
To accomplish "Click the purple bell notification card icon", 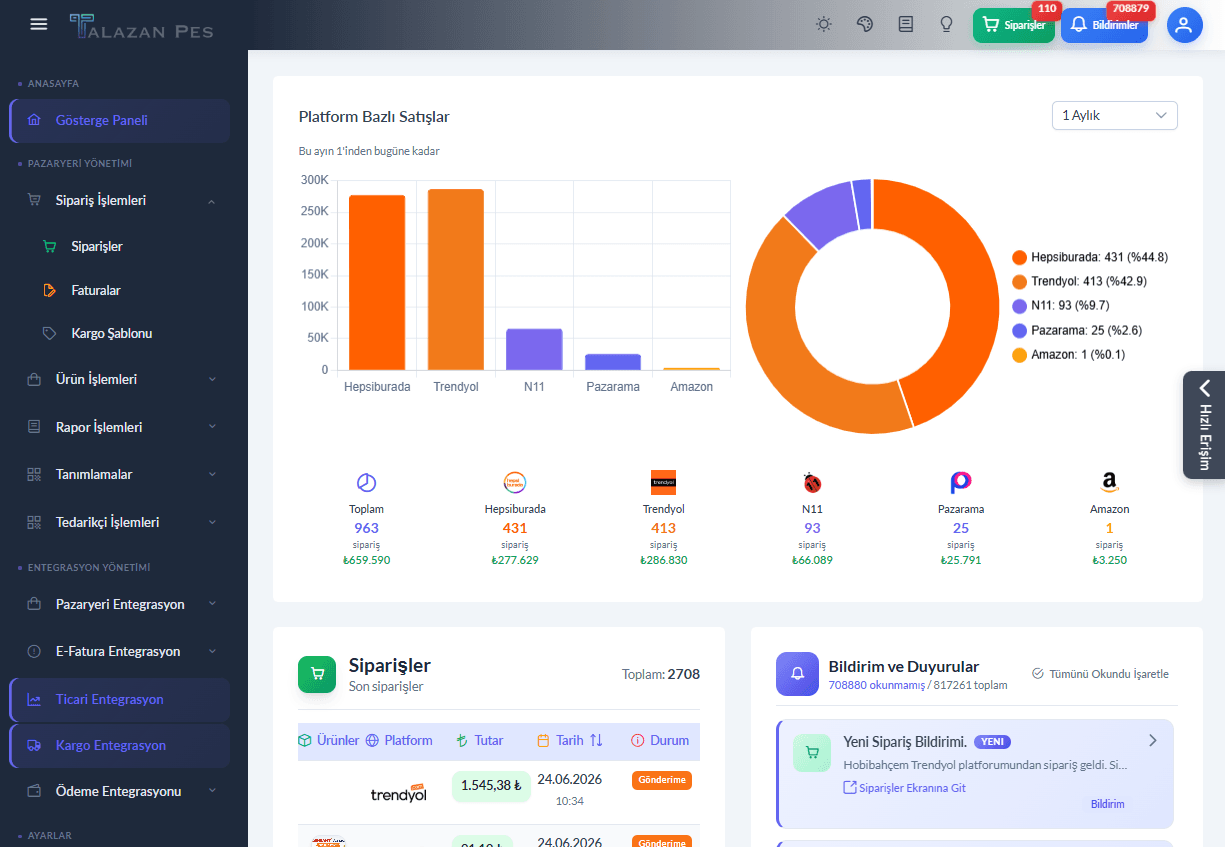I will tap(797, 674).
